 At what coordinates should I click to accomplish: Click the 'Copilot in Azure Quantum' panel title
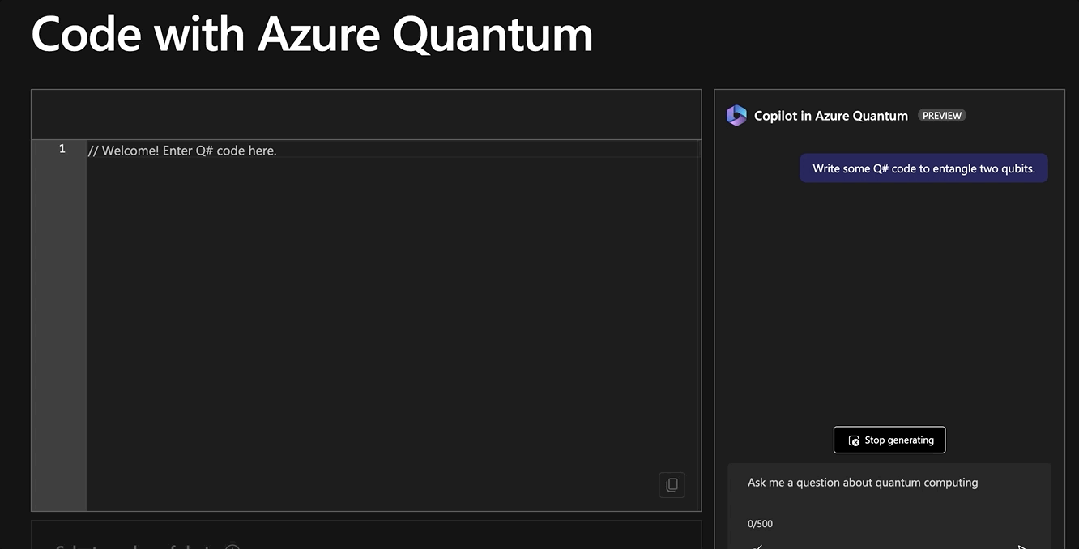pyautogui.click(x=831, y=116)
